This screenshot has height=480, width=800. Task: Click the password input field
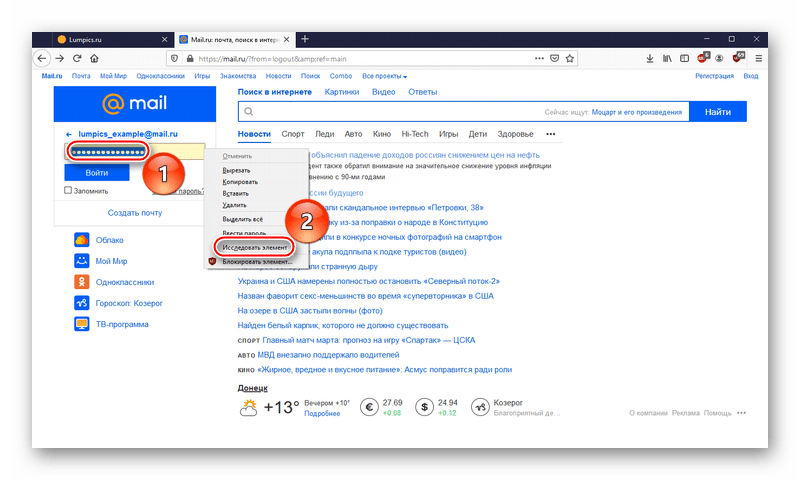tap(135, 151)
